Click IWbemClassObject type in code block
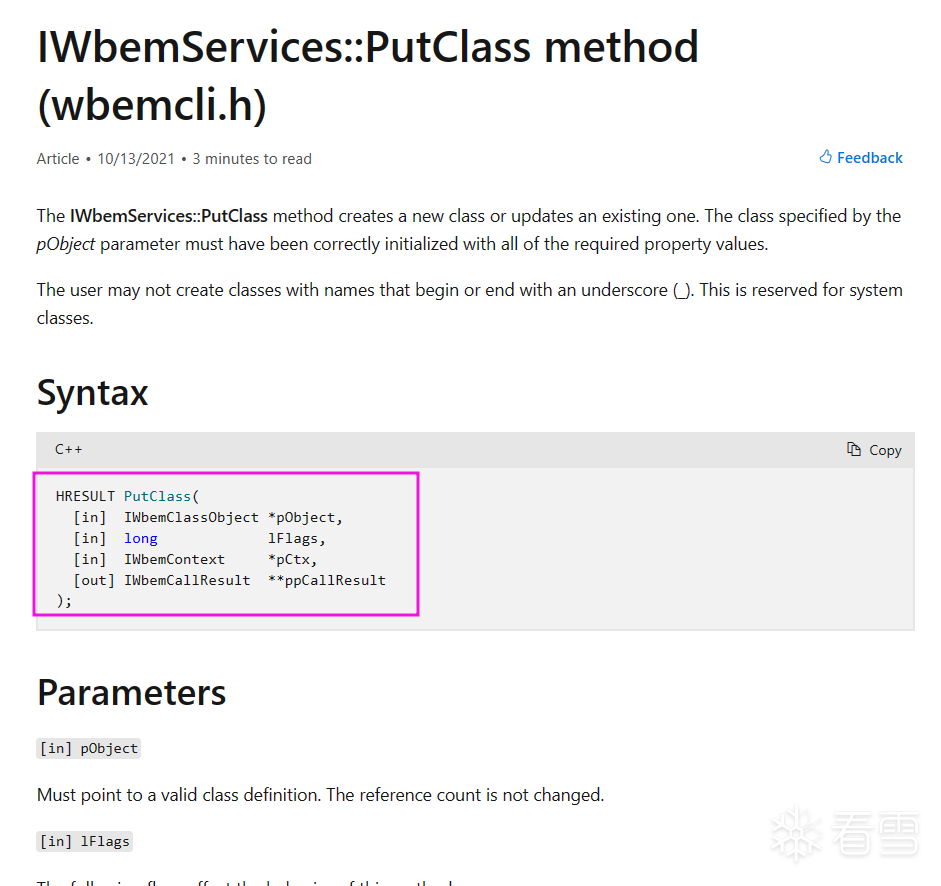Image resolution: width=941 pixels, height=886 pixels. click(191, 517)
